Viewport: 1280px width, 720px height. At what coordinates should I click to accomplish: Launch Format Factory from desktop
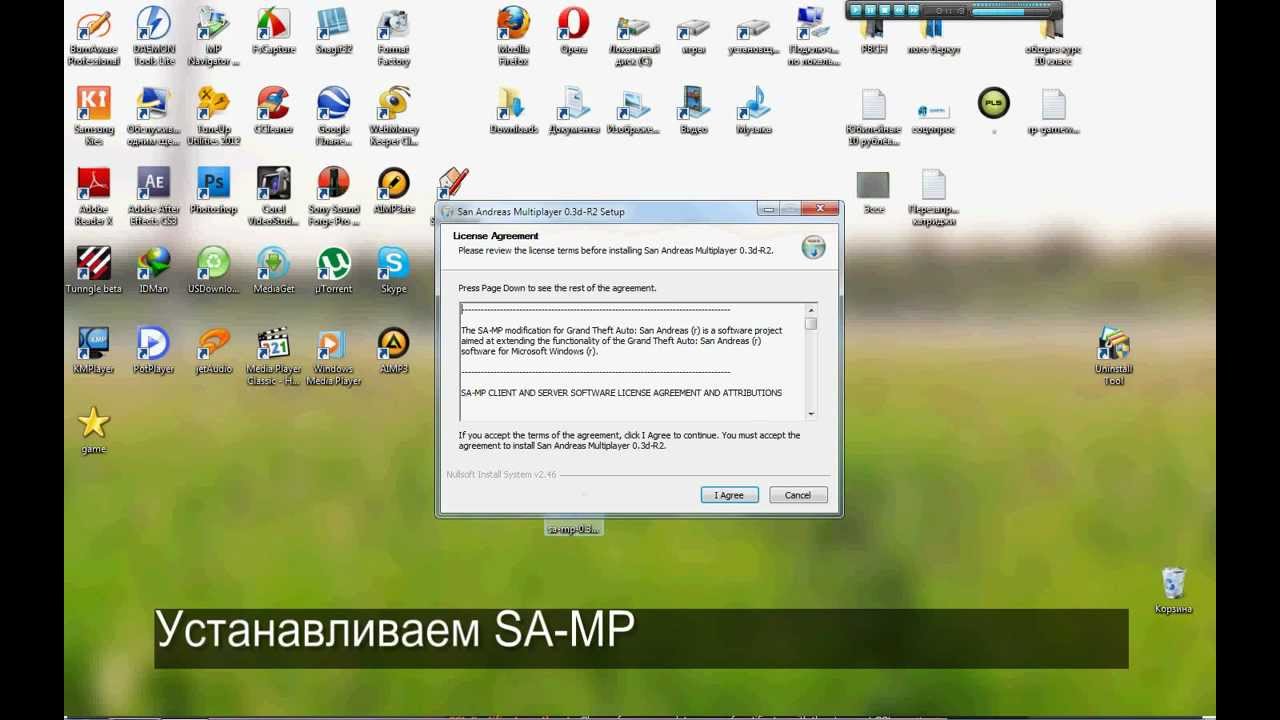[393, 35]
